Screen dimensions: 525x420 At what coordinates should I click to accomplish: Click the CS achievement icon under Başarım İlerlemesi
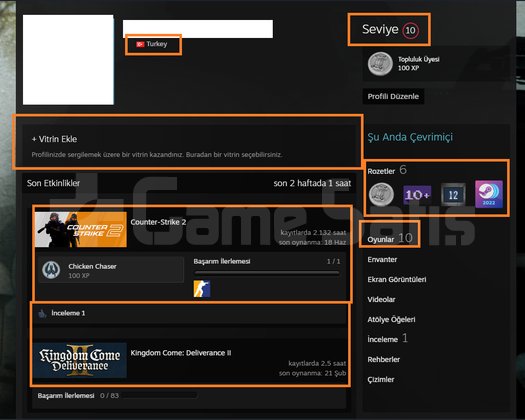202,289
